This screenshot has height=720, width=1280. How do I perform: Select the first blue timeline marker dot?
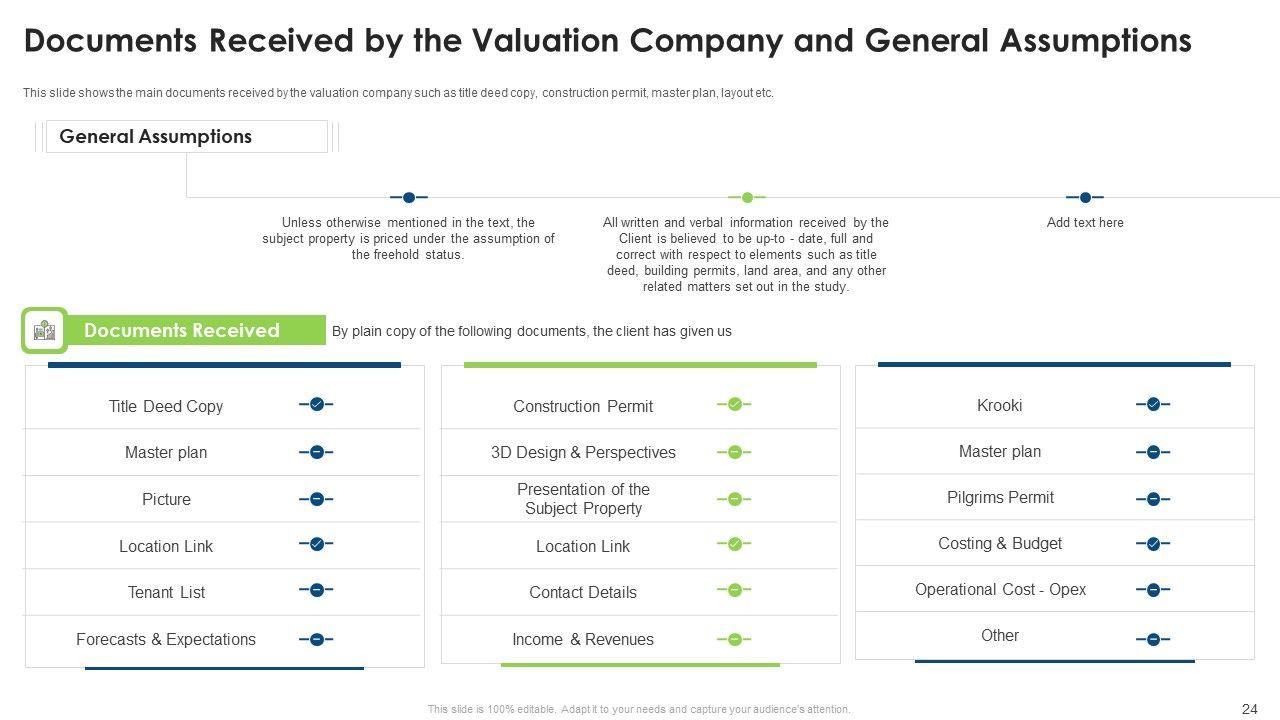pos(408,197)
